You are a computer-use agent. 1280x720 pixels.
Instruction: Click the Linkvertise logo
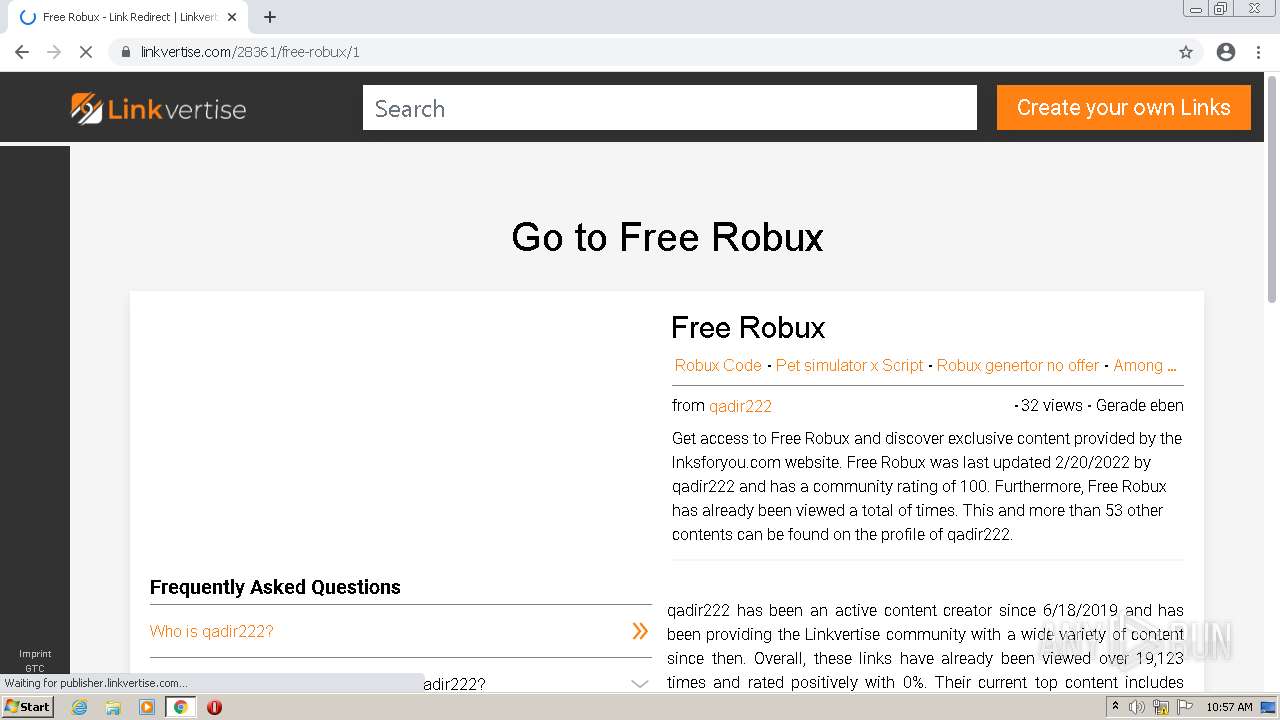(x=158, y=108)
